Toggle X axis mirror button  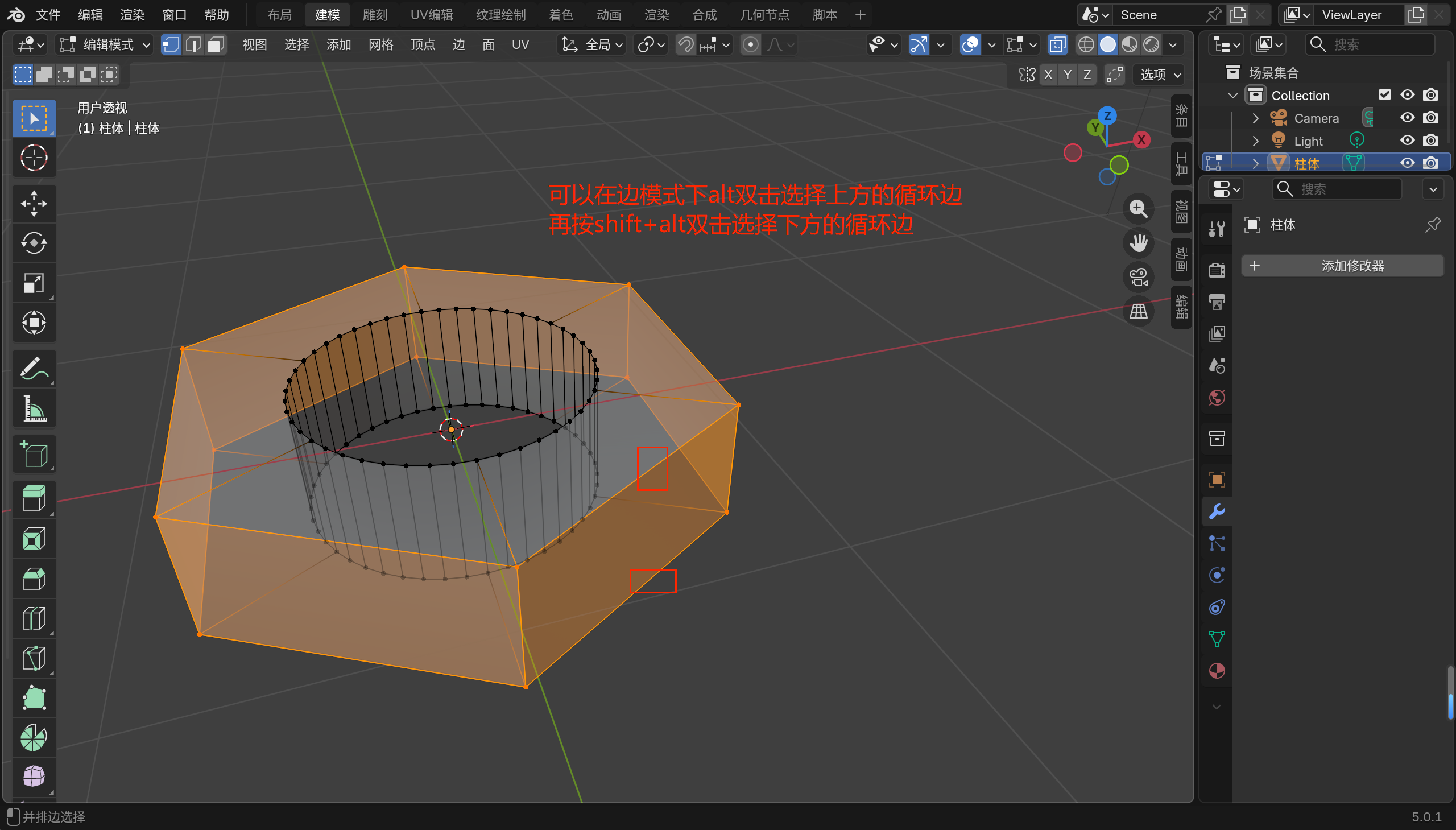tap(1048, 75)
